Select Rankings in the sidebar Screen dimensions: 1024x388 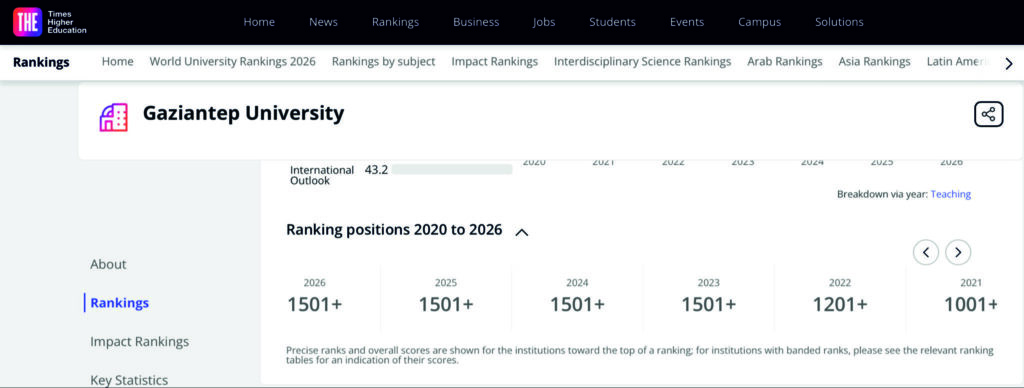coord(120,302)
